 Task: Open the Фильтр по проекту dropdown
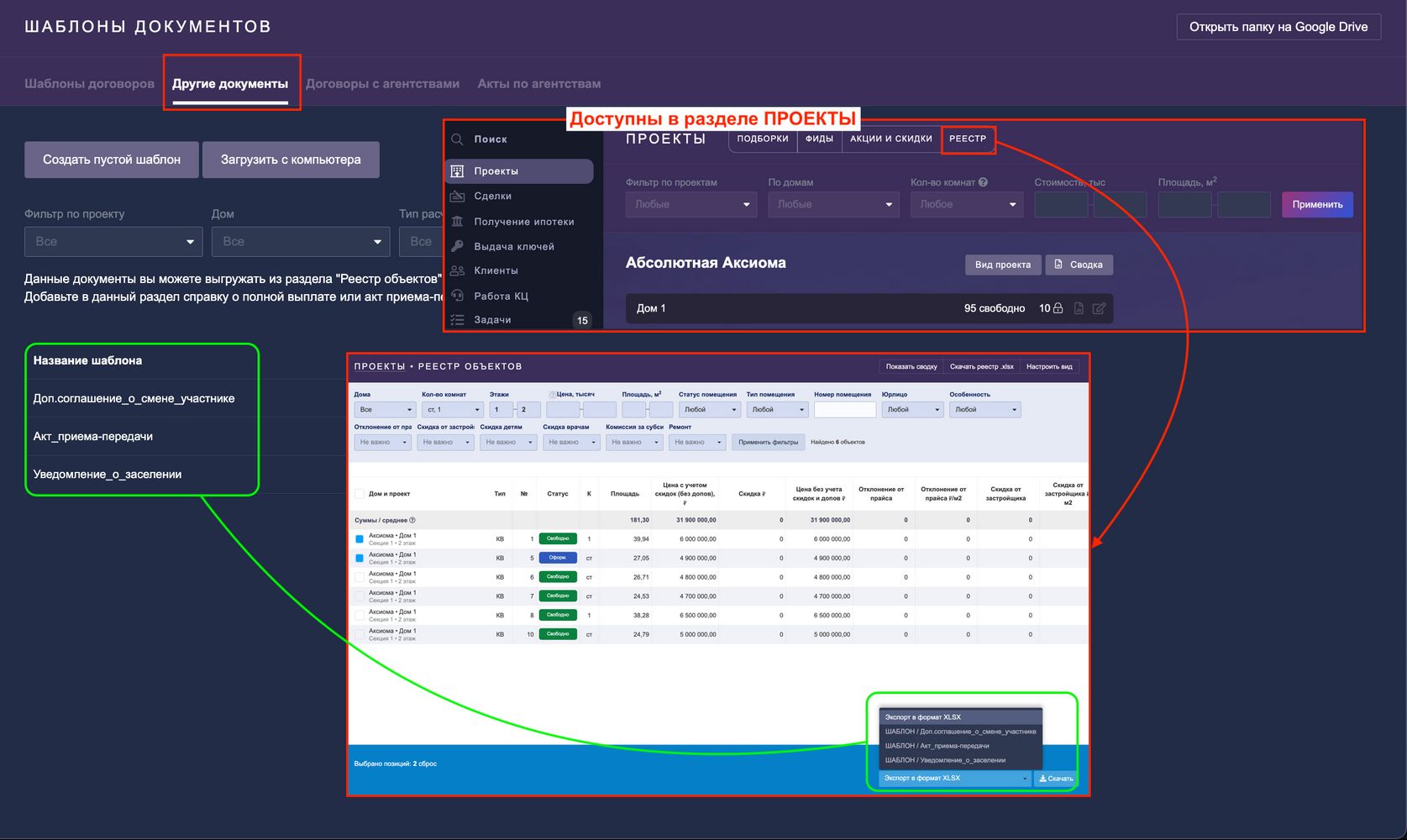point(113,241)
